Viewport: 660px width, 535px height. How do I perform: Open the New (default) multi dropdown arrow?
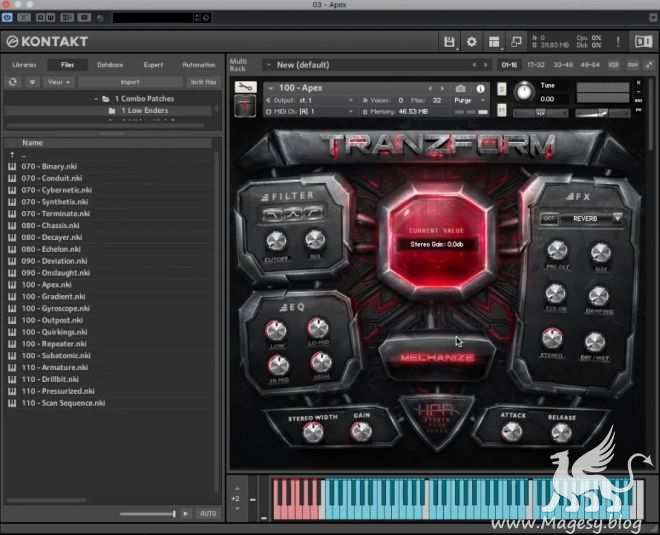(269, 65)
